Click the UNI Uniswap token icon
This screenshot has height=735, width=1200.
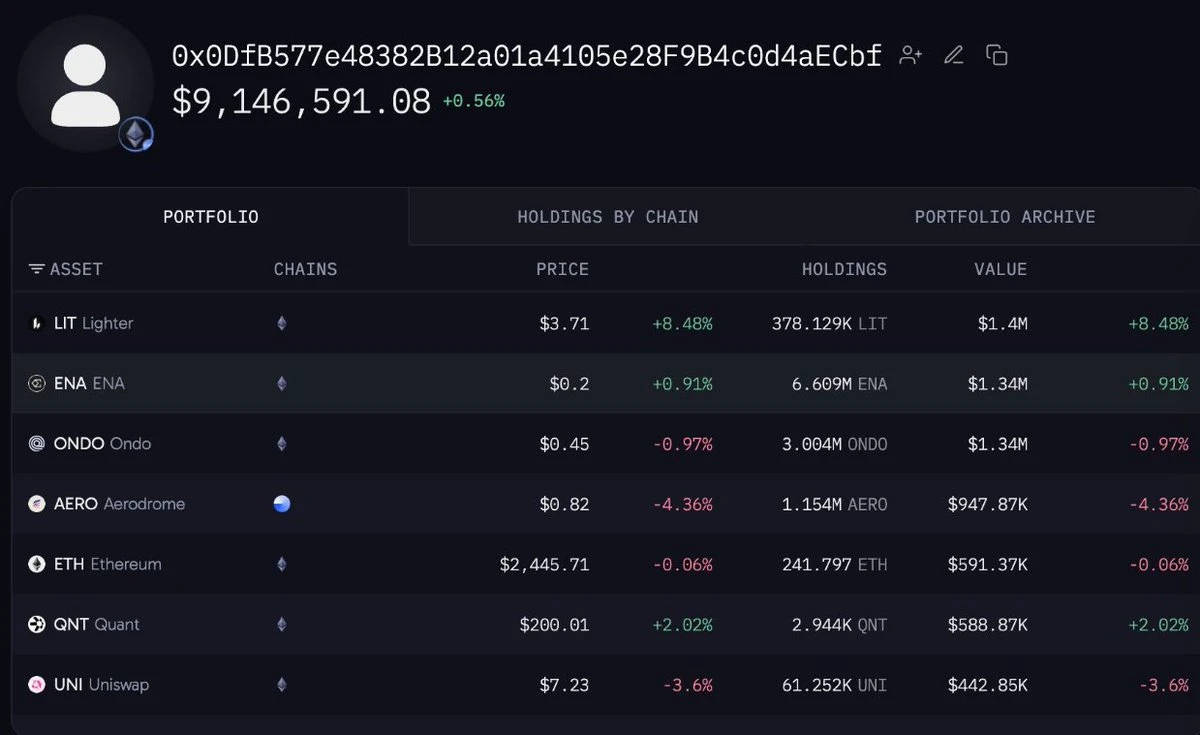pos(36,685)
